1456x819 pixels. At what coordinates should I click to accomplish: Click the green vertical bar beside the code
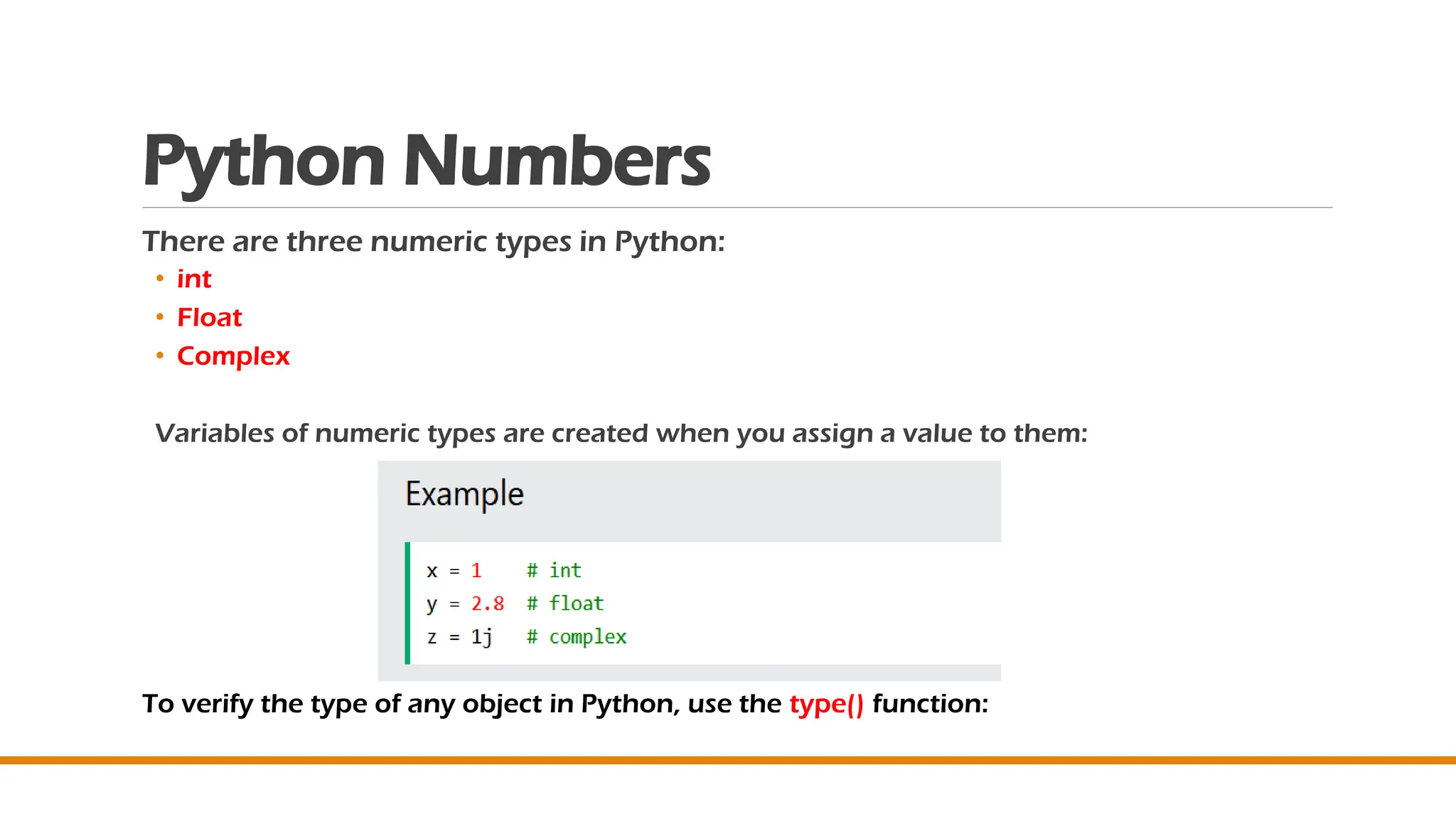click(x=407, y=603)
